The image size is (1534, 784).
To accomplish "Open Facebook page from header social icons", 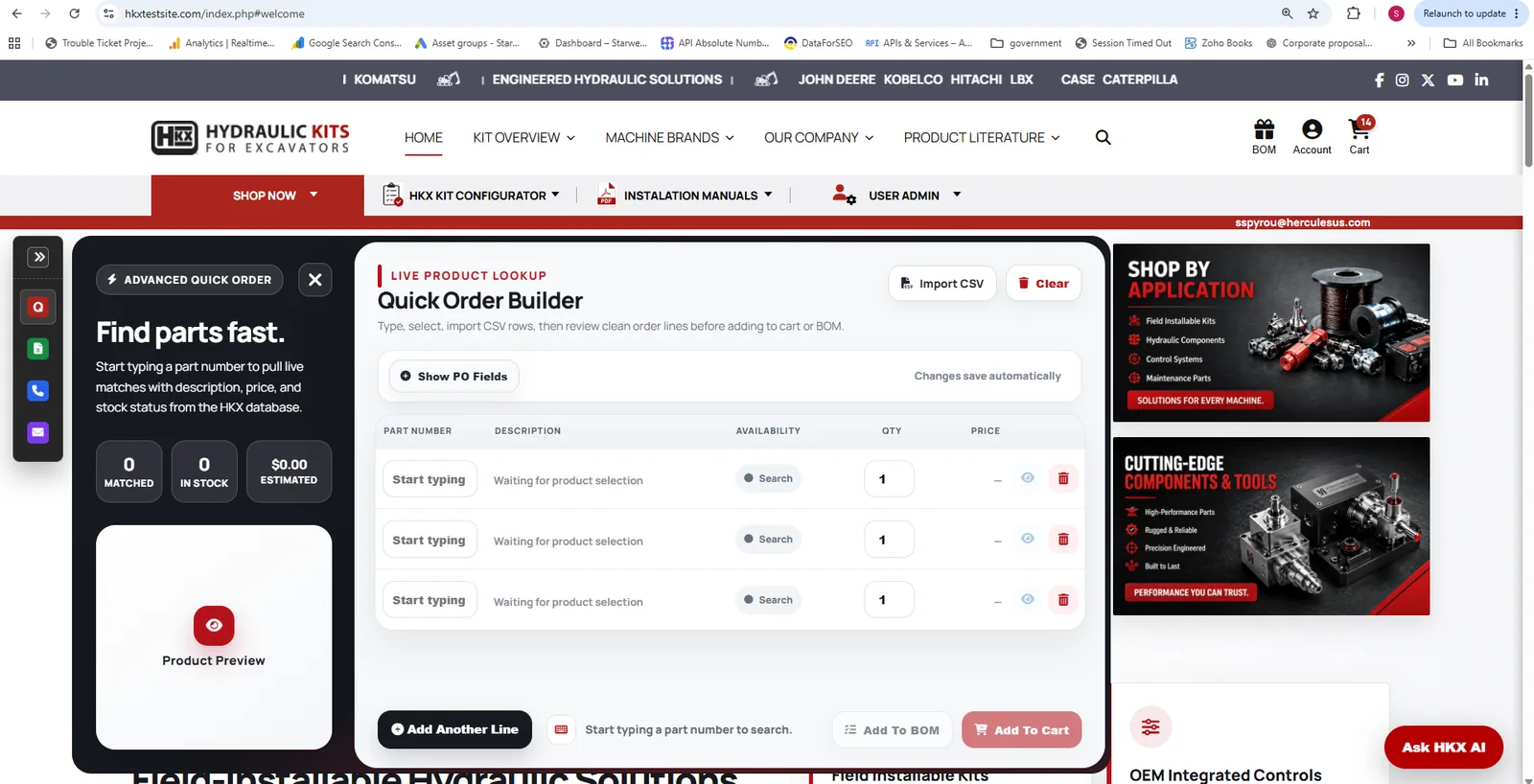I will coord(1379,81).
